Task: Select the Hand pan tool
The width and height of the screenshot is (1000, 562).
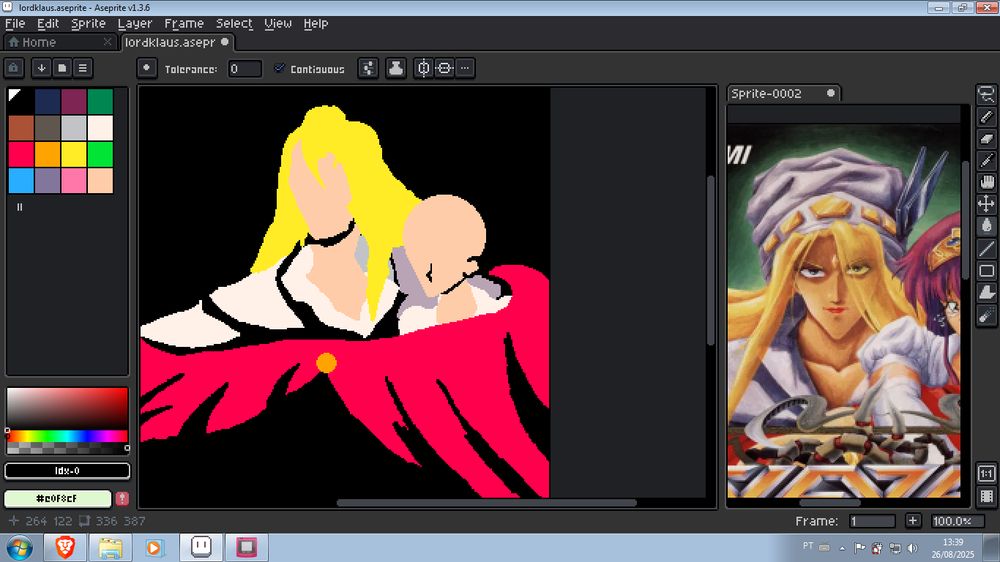Action: tap(987, 182)
